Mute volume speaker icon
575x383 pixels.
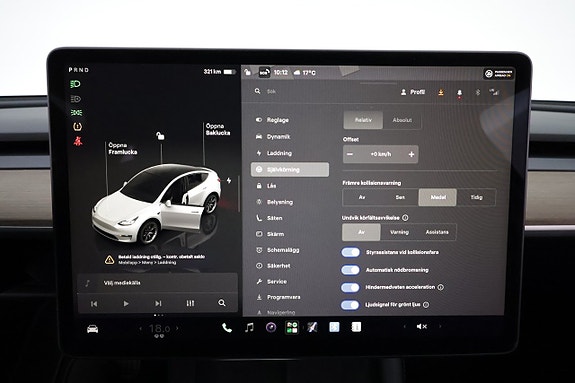[x=422, y=326]
